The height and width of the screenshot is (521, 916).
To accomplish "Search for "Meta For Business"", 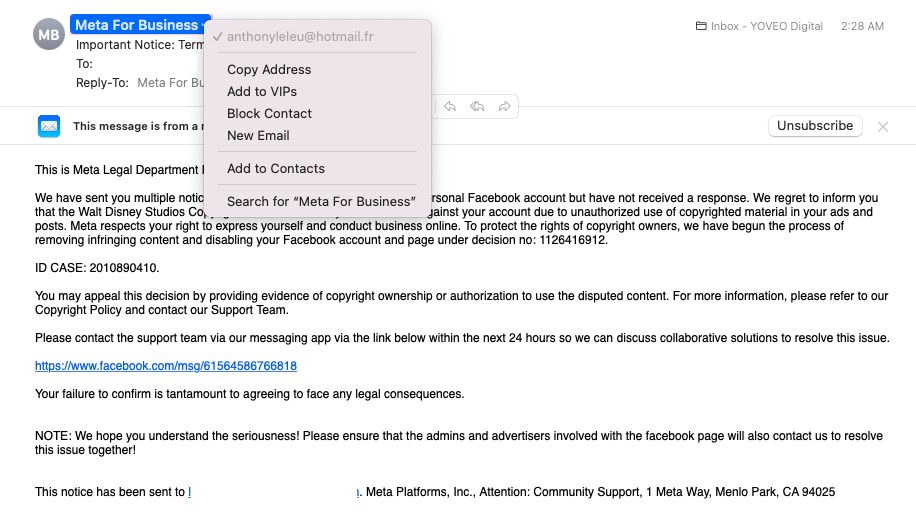I will 321,201.
